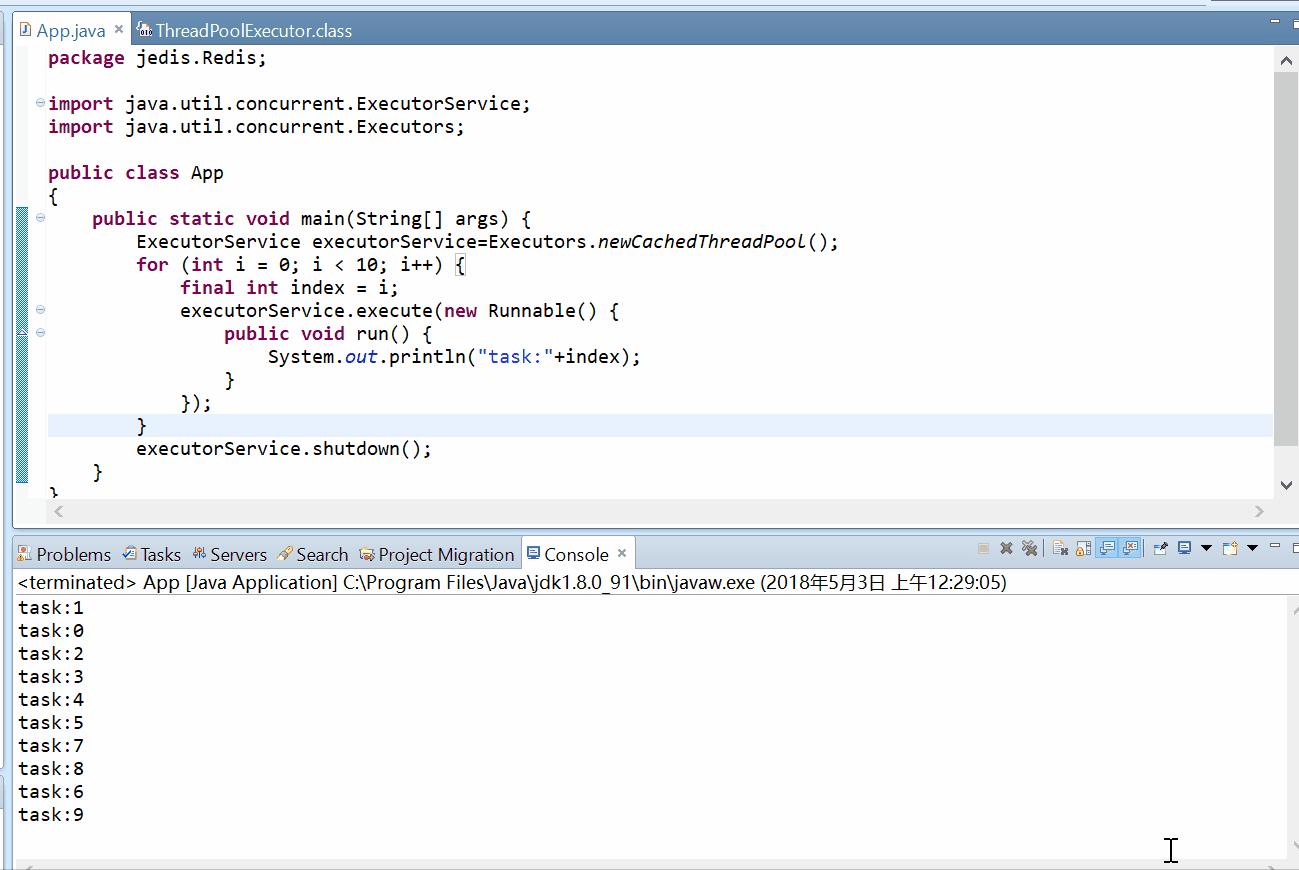The height and width of the screenshot is (870, 1299).
Task: Switch to the ThreadPoolExecutor.class editor tab
Action: click(253, 31)
